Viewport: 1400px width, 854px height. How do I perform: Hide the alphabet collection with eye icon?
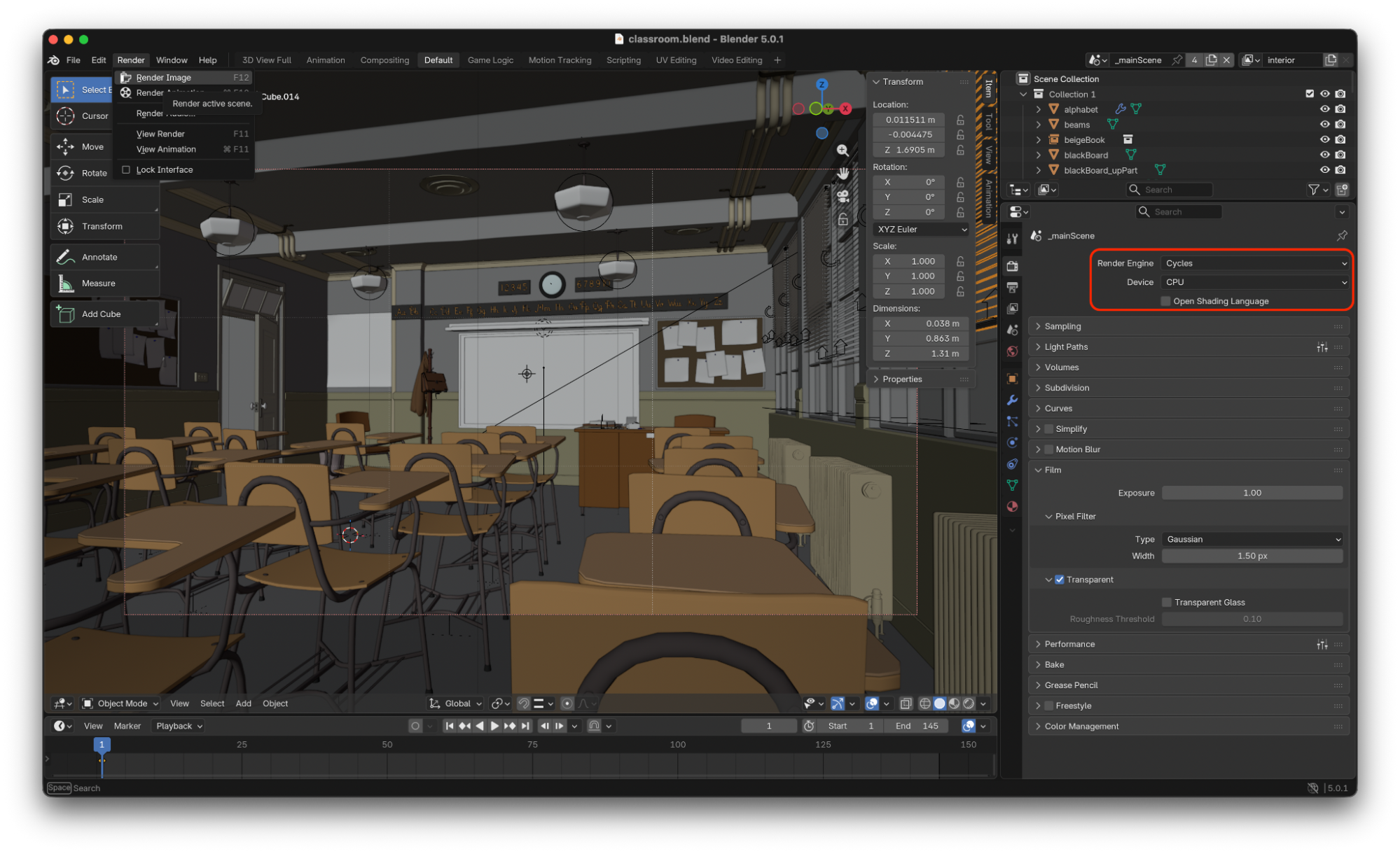pos(1324,109)
